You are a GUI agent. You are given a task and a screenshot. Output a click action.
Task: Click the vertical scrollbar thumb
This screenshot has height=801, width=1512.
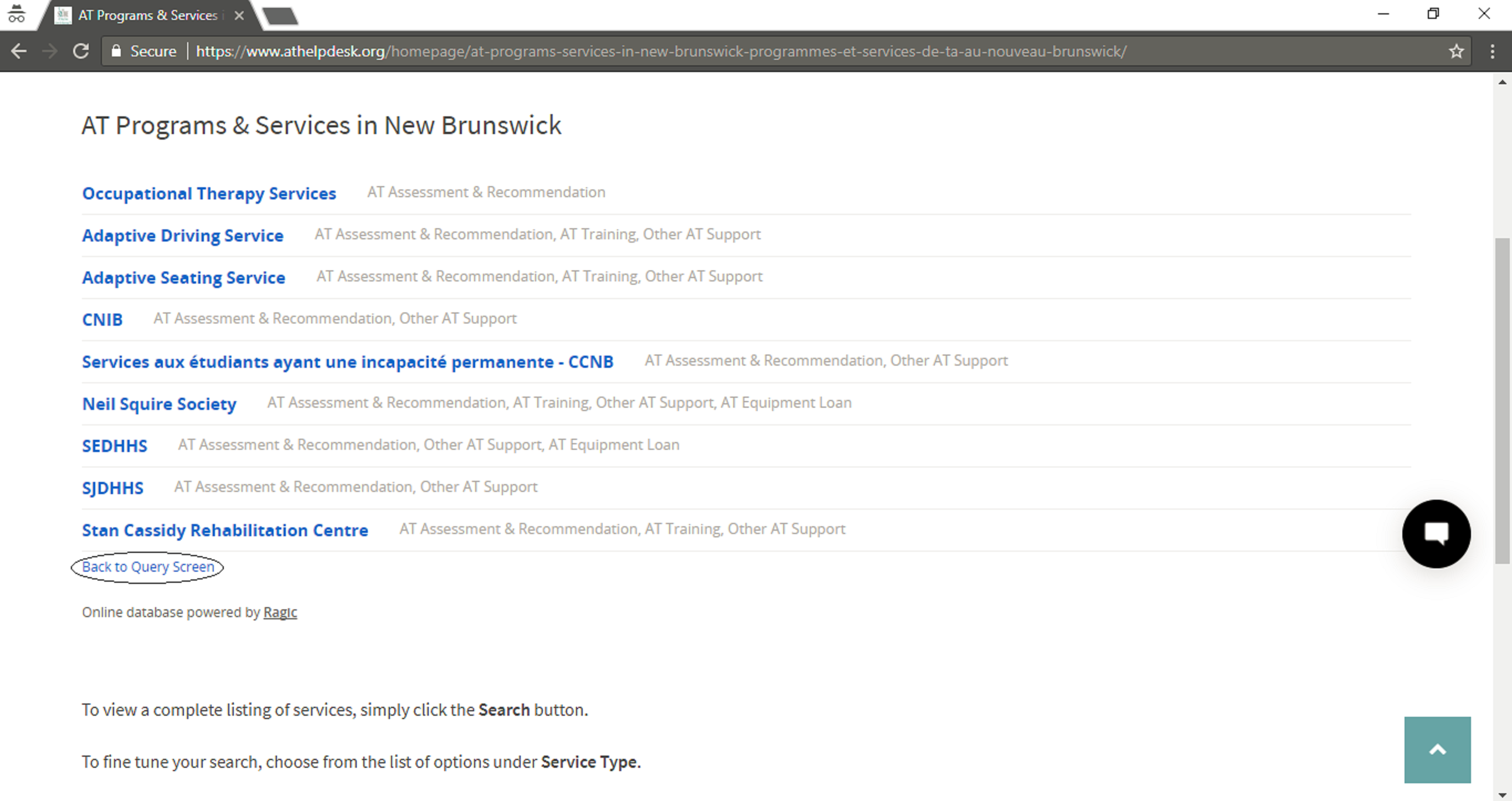1502,400
